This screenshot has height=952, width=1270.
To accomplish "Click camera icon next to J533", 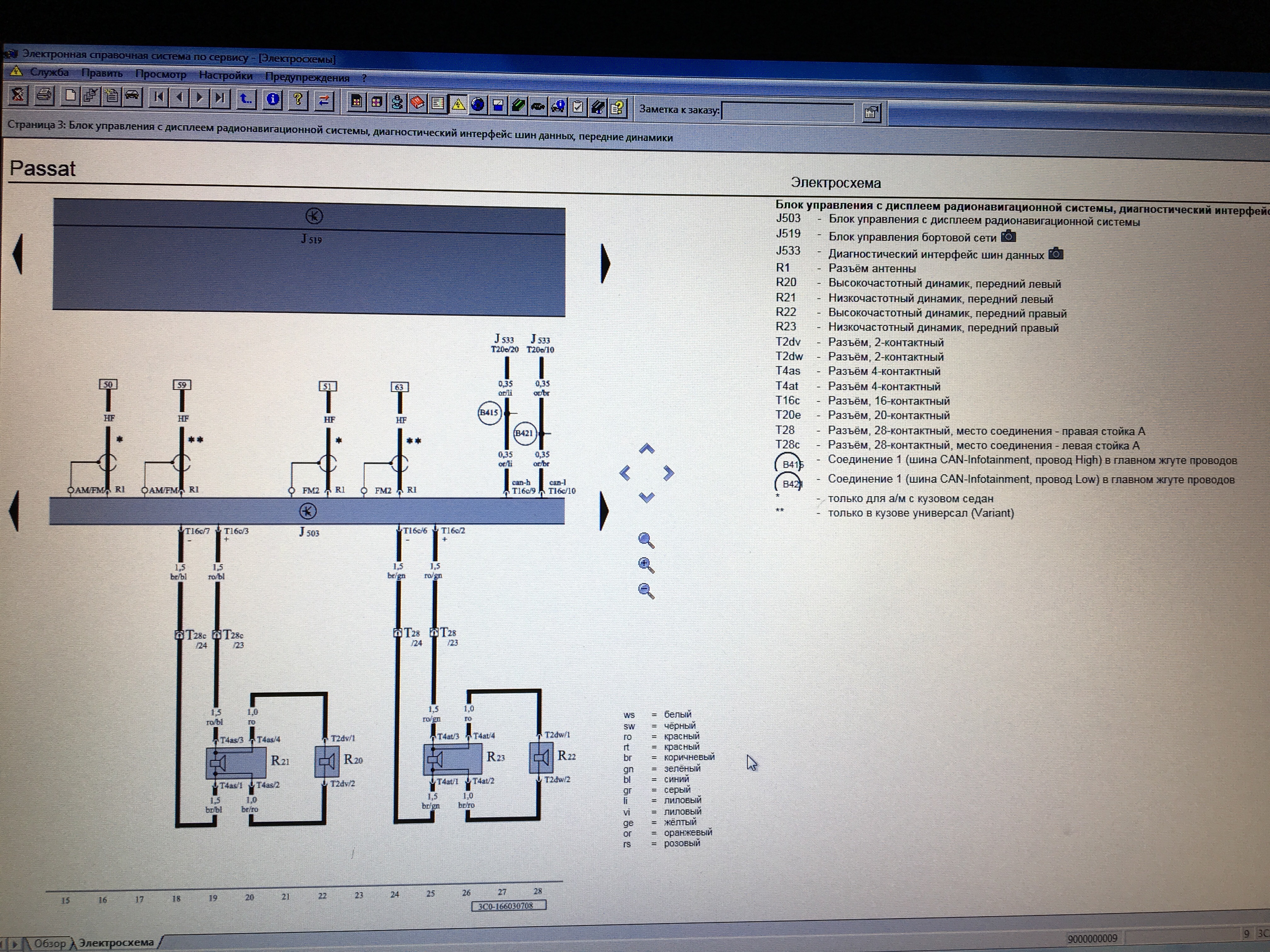I will [1056, 254].
